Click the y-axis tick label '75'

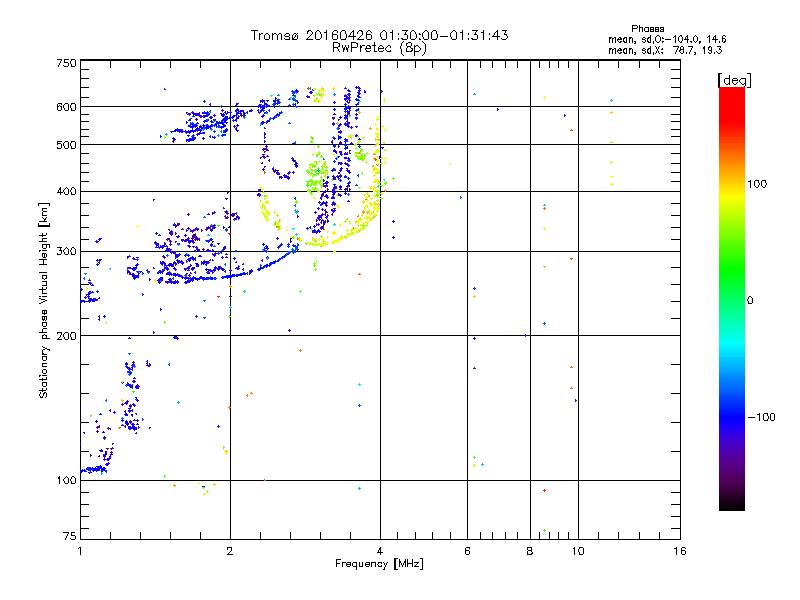tap(70, 536)
